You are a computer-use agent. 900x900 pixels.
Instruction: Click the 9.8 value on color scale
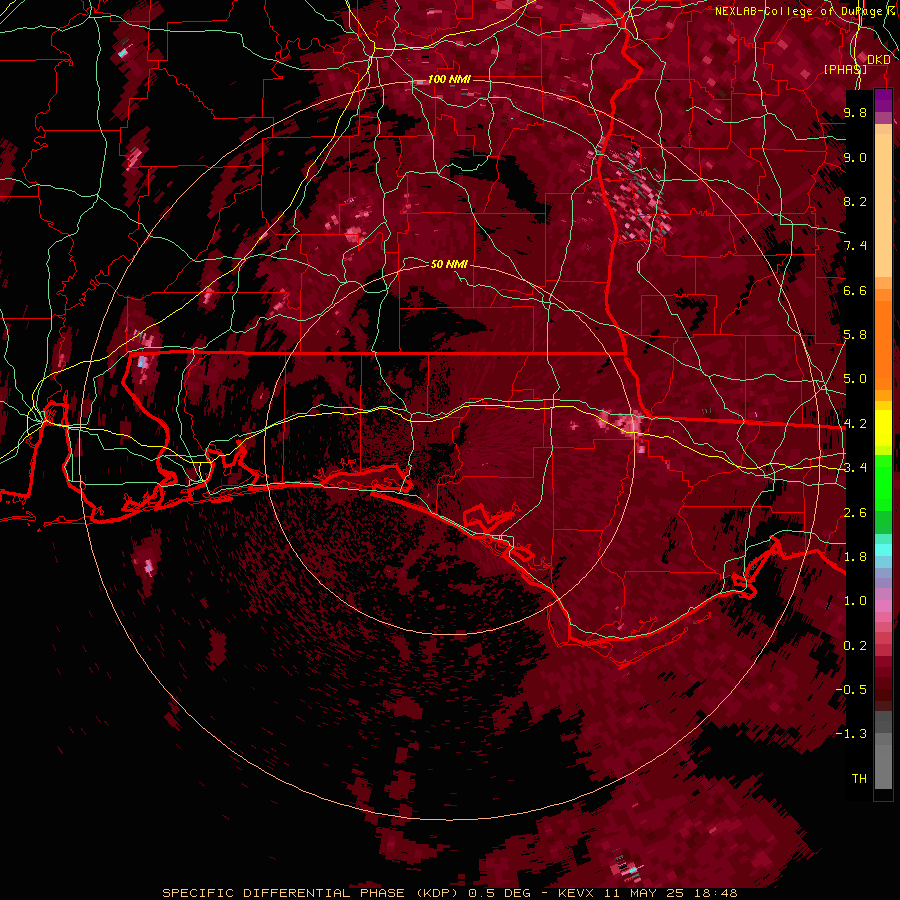coord(855,112)
